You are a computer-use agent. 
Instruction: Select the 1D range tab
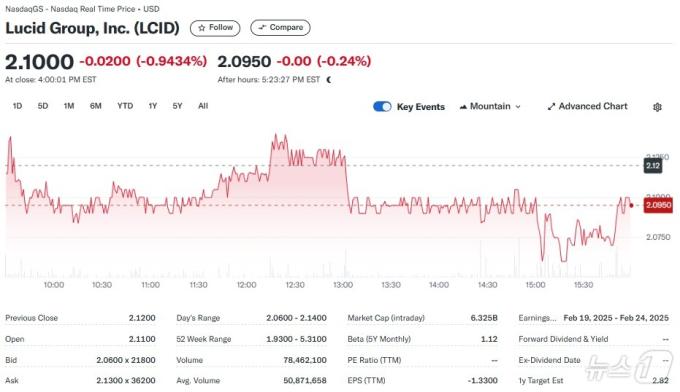tap(17, 106)
